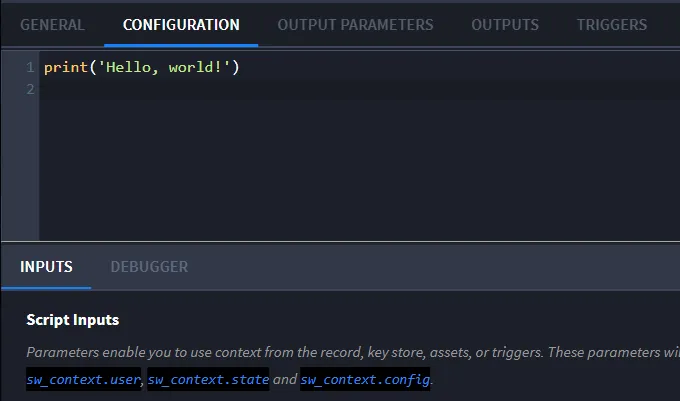The image size is (680, 401).
Task: Go to the OUTPUTS tab
Action: pyautogui.click(x=505, y=25)
